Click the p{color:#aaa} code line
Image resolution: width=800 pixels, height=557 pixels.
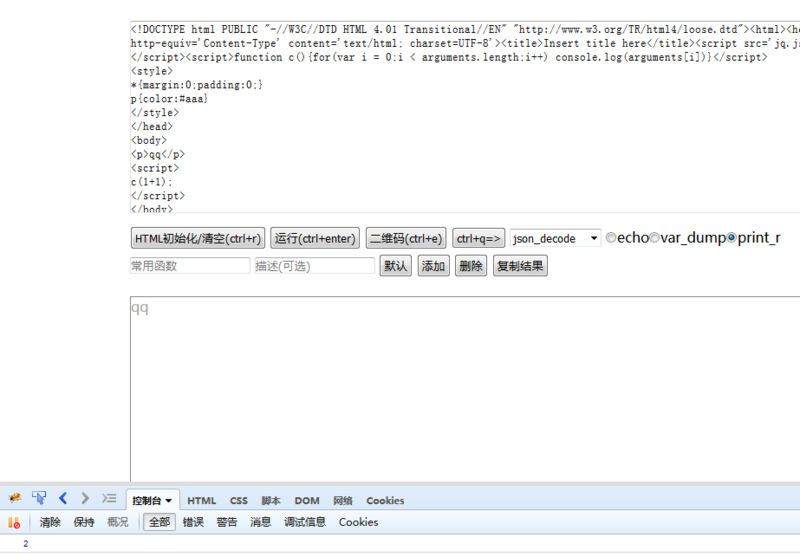tap(169, 99)
